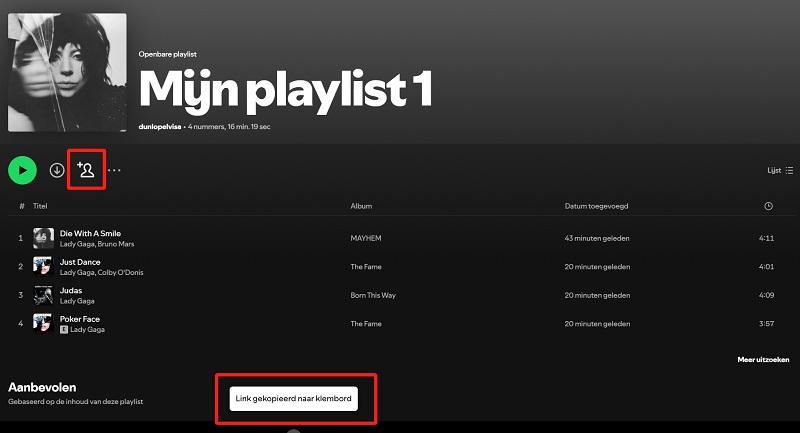Screen dimensions: 800x433
Task: Click the 4 nummers, 16 min. 19 sec text
Action: (x=229, y=126)
